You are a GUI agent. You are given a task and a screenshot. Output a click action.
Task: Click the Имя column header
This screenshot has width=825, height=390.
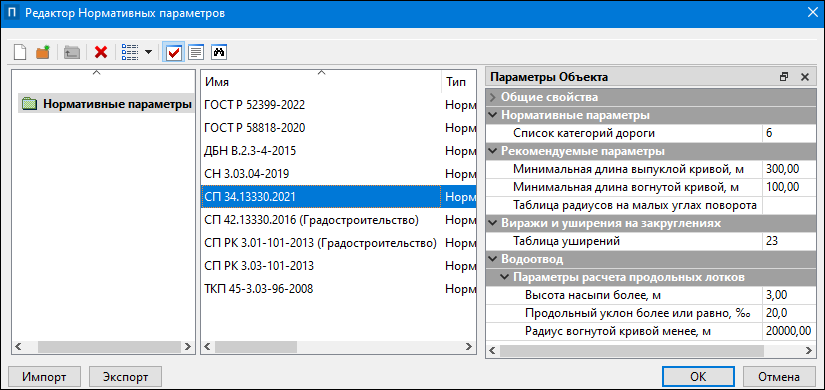point(321,83)
